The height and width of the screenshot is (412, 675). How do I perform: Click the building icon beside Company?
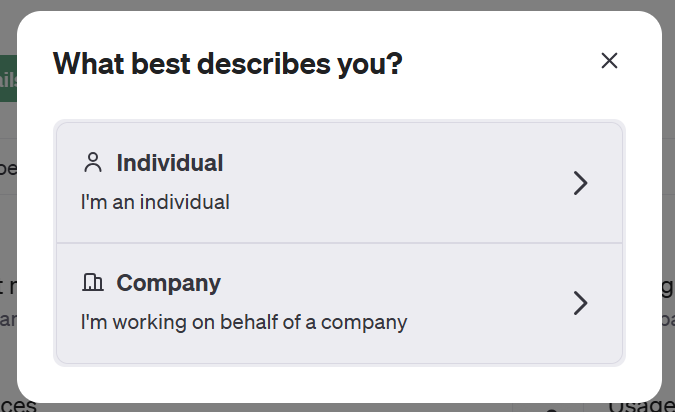(93, 282)
